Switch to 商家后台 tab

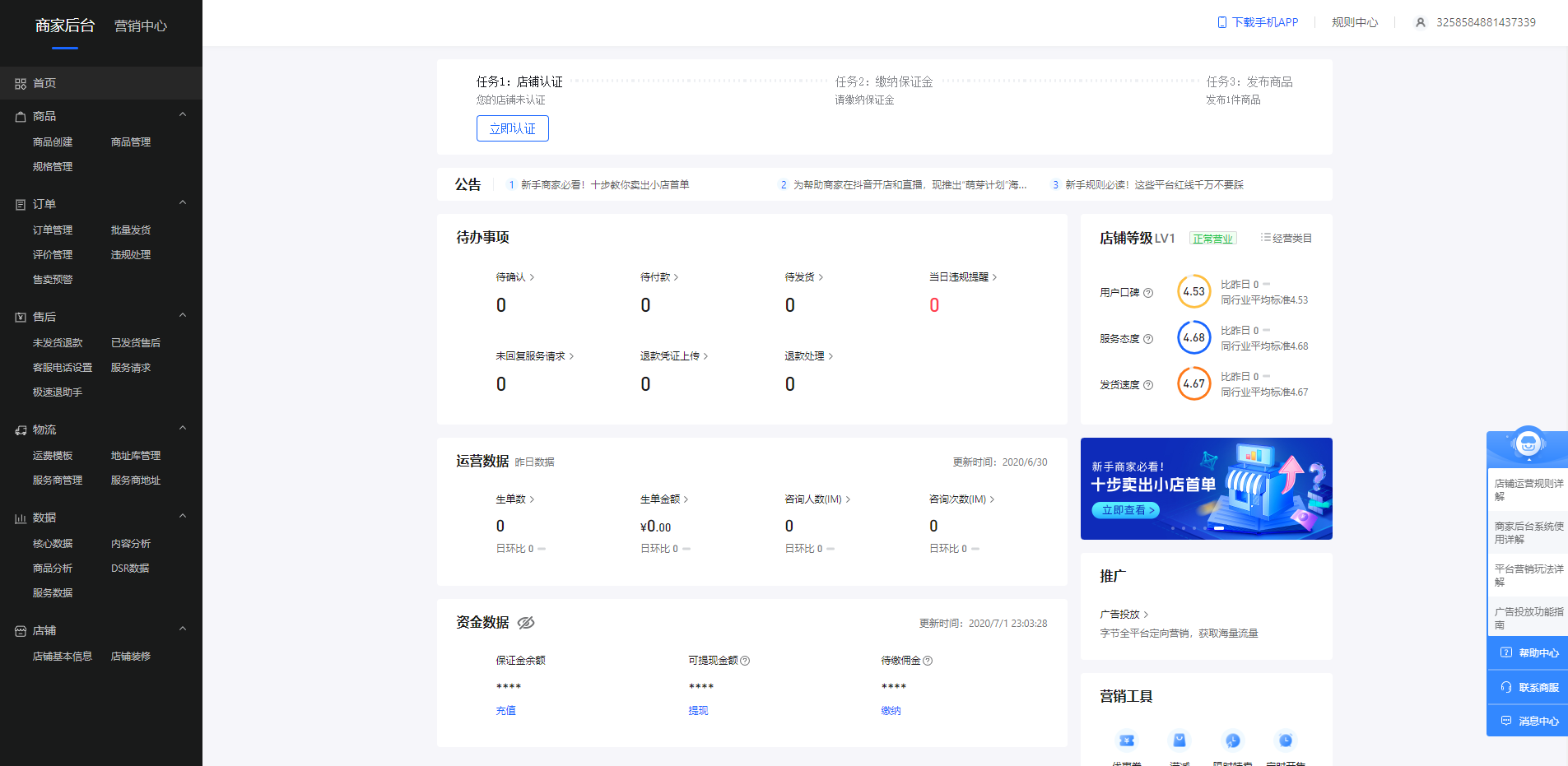[65, 26]
